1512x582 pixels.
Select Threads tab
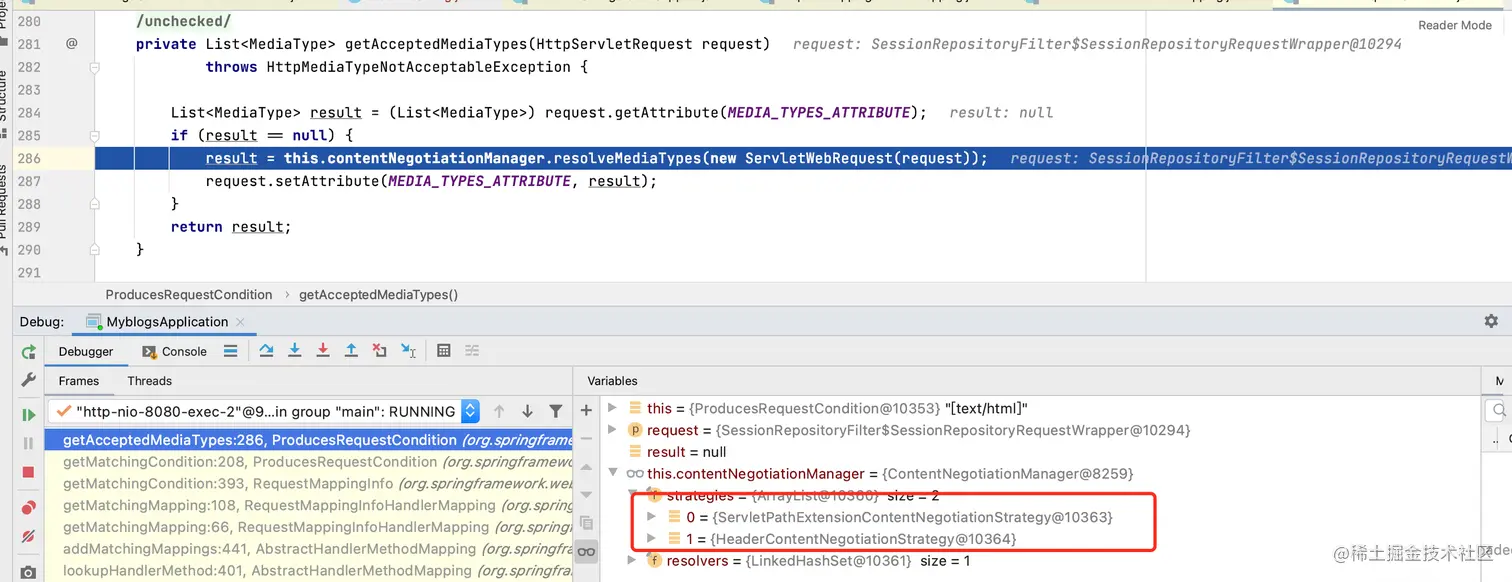click(150, 380)
